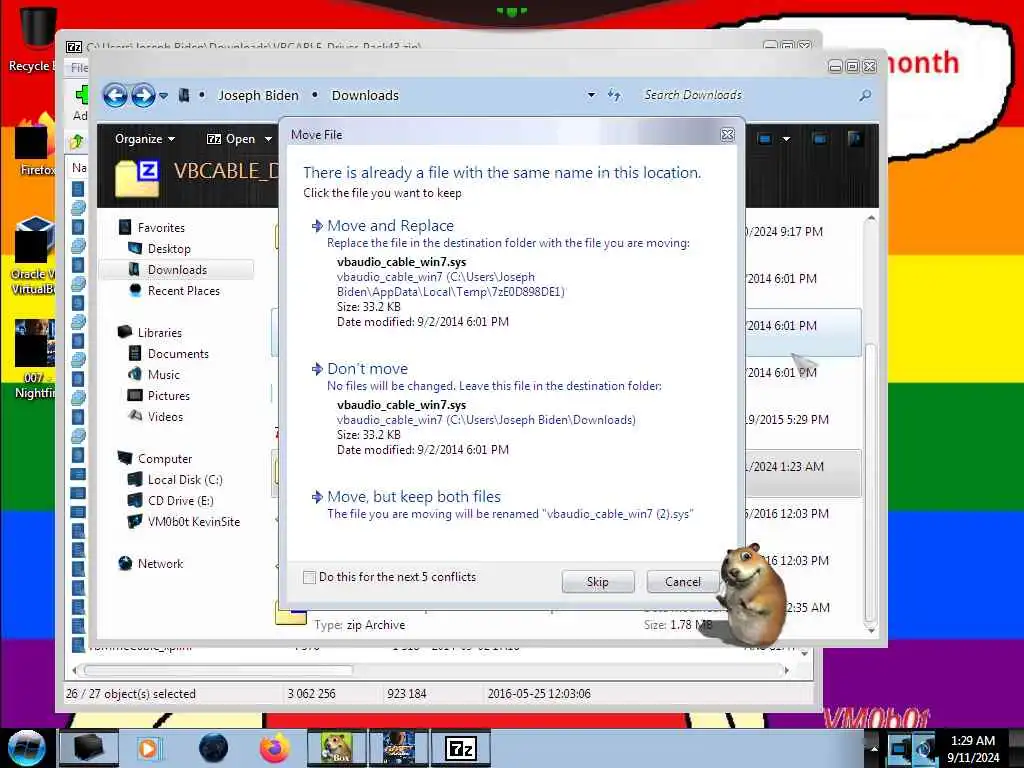Select Libraries in navigation pane
Viewport: 1024px width, 768px height.
pos(159,332)
